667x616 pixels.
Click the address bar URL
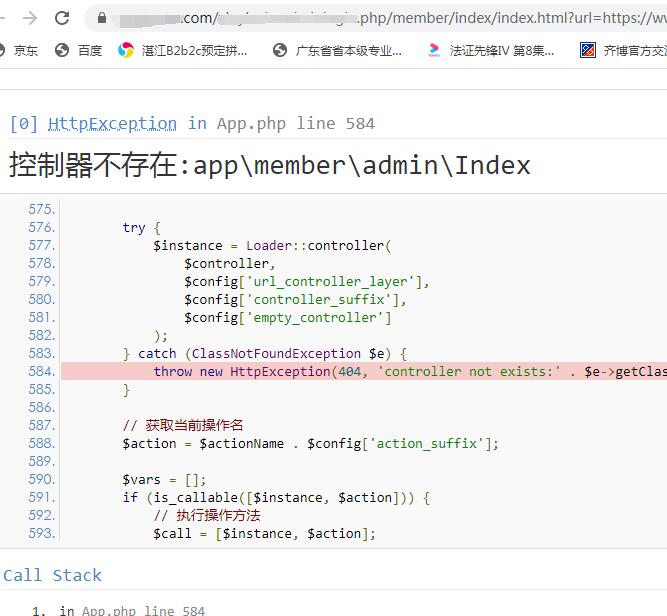click(400, 18)
